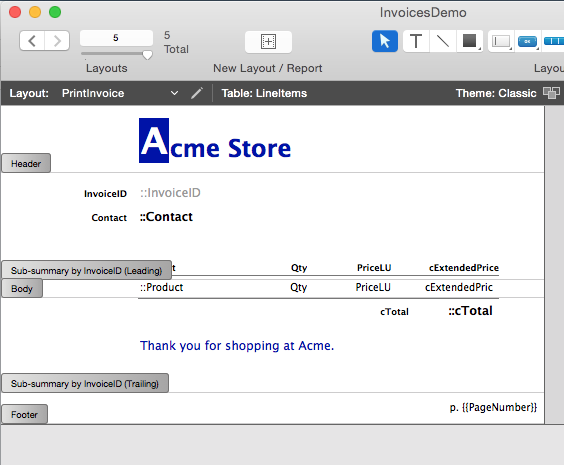Screen dimensions: 564x465
Task: Click the New Layout / Report icon
Action: coord(268,42)
